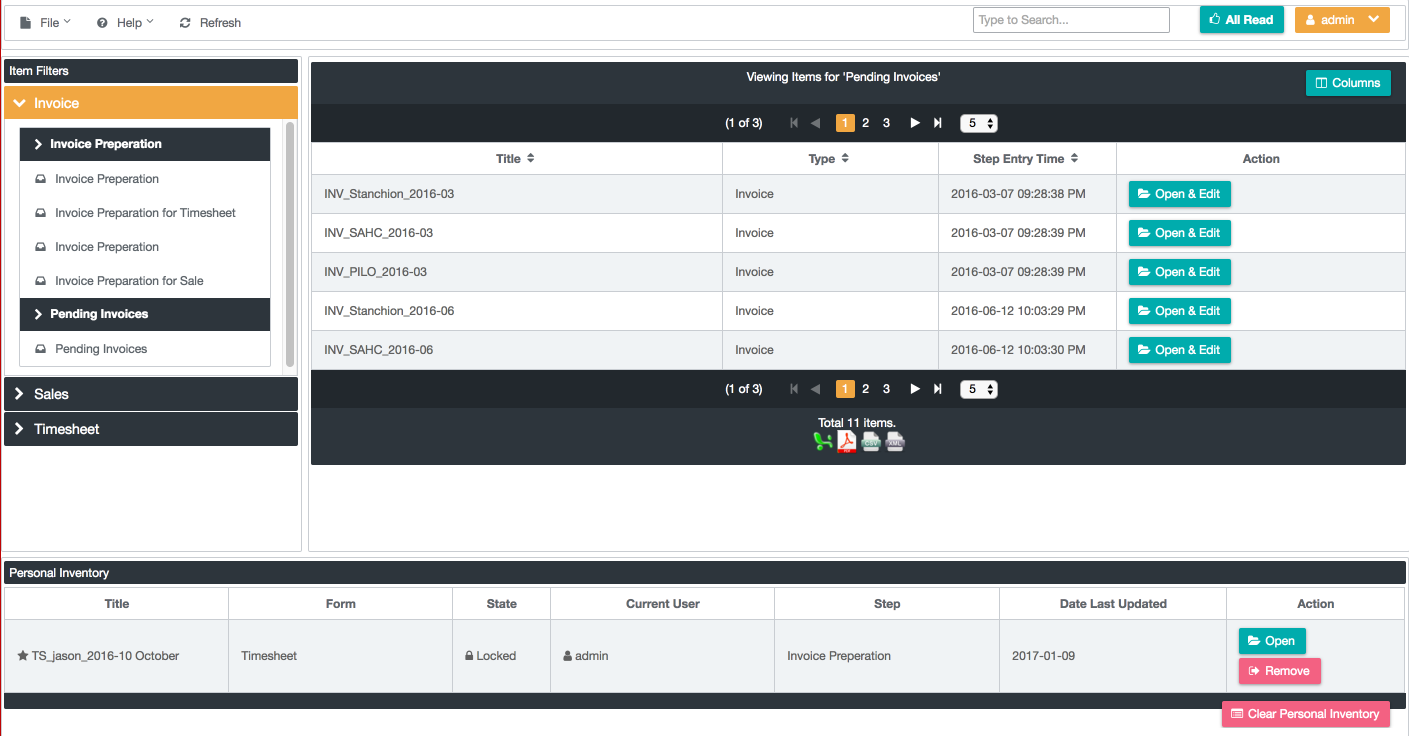The width and height of the screenshot is (1409, 736).
Task: Click INV_PILO_2016-03 title cell
Action: click(x=517, y=272)
